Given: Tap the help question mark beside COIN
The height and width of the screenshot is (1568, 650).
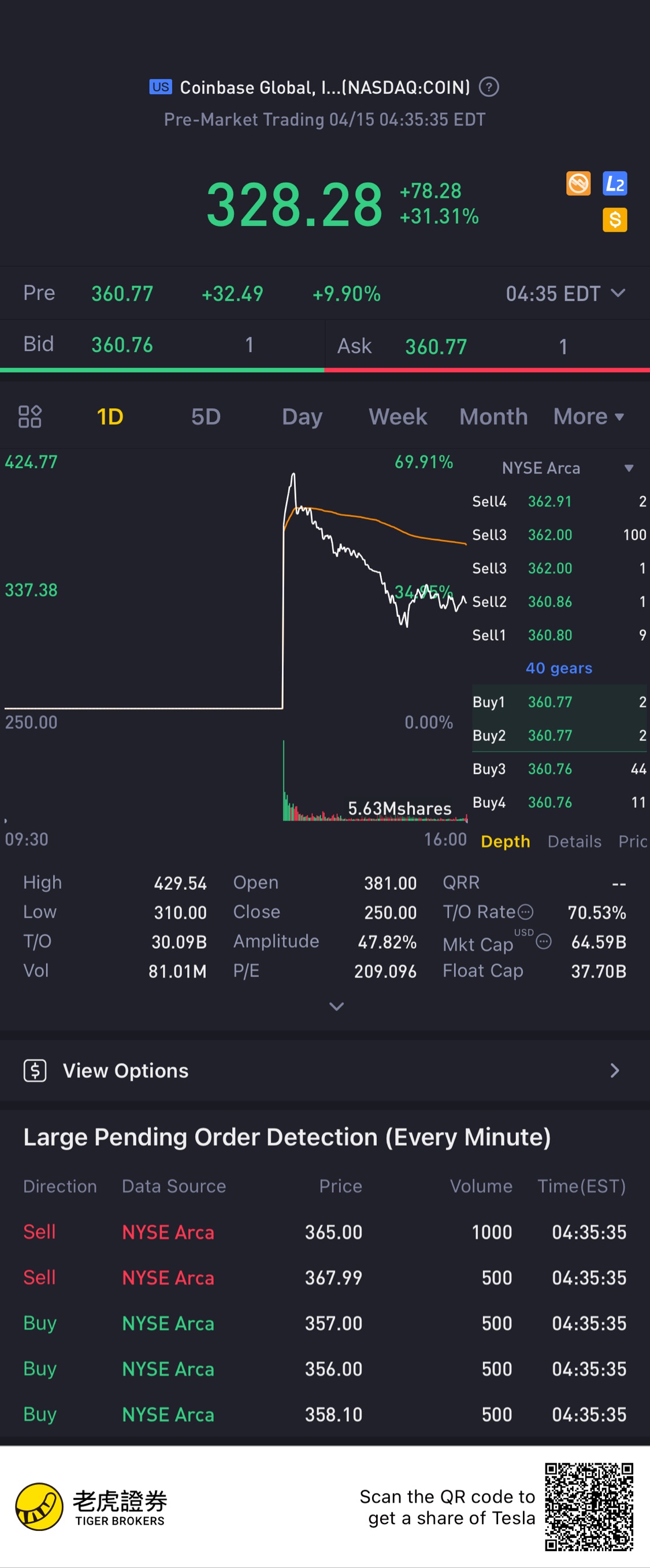Looking at the screenshot, I should (x=488, y=88).
